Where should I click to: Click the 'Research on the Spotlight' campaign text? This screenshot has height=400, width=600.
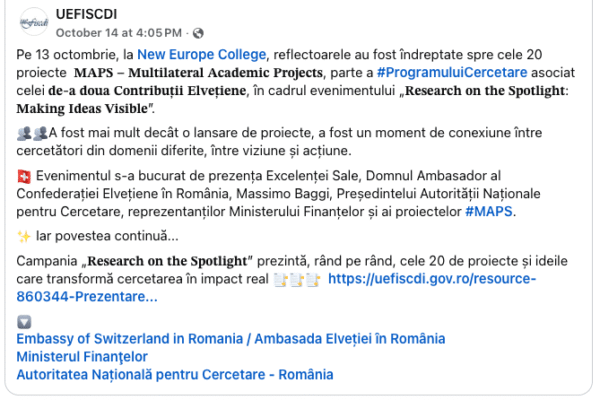pos(167,261)
